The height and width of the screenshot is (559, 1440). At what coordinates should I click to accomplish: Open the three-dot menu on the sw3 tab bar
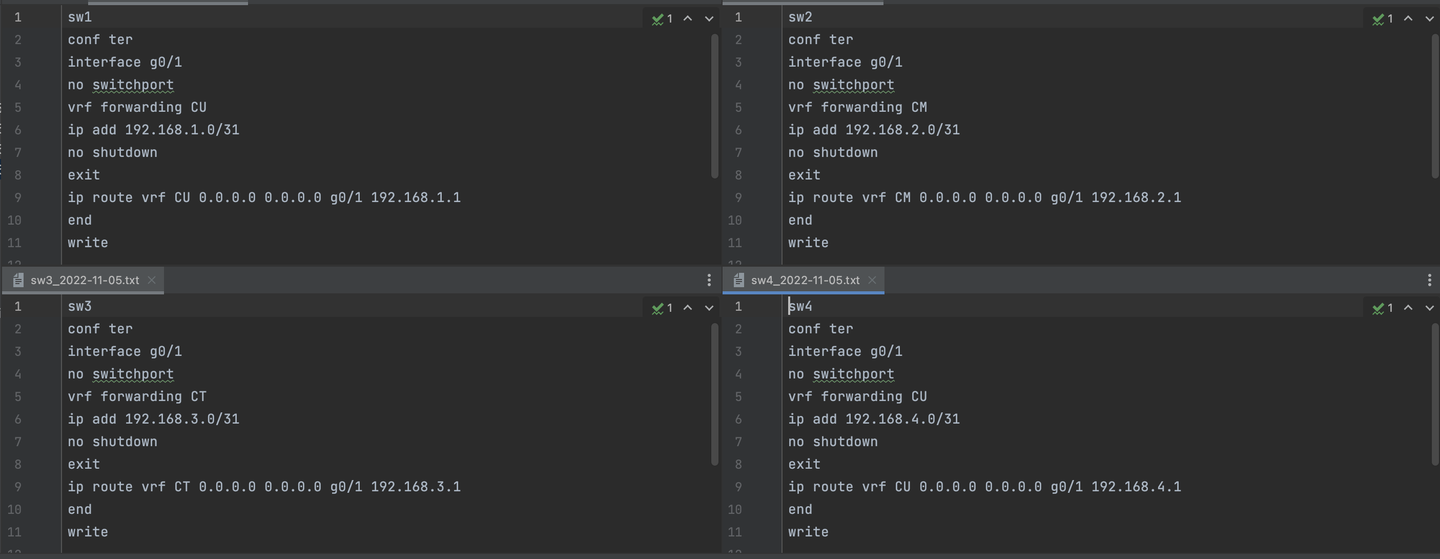pos(709,280)
